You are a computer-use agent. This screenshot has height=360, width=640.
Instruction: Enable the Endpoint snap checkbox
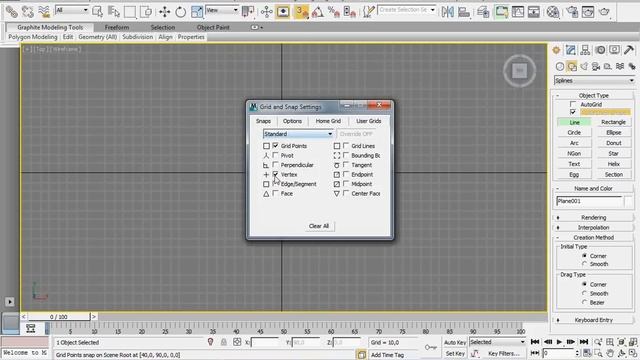[x=346, y=174]
